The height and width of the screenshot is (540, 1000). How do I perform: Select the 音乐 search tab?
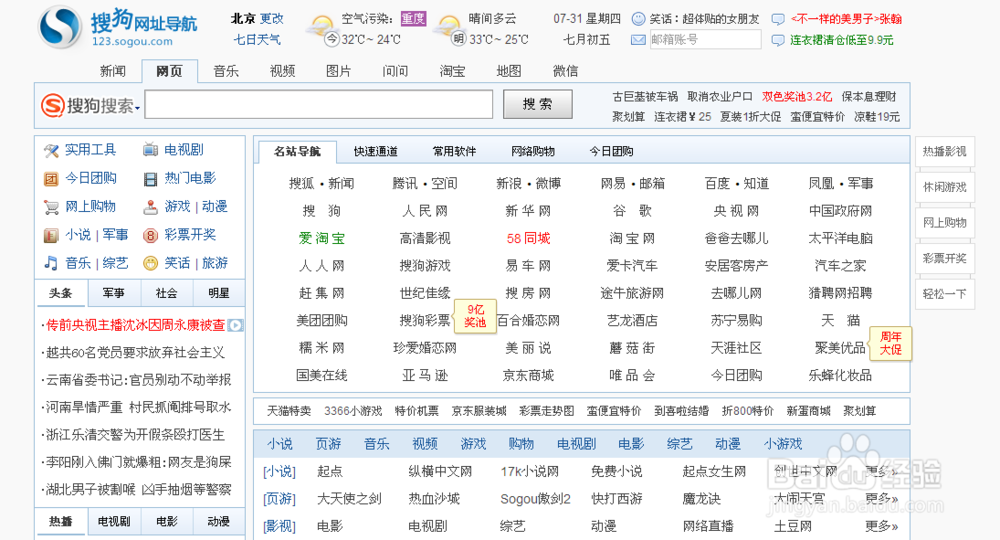pos(226,71)
